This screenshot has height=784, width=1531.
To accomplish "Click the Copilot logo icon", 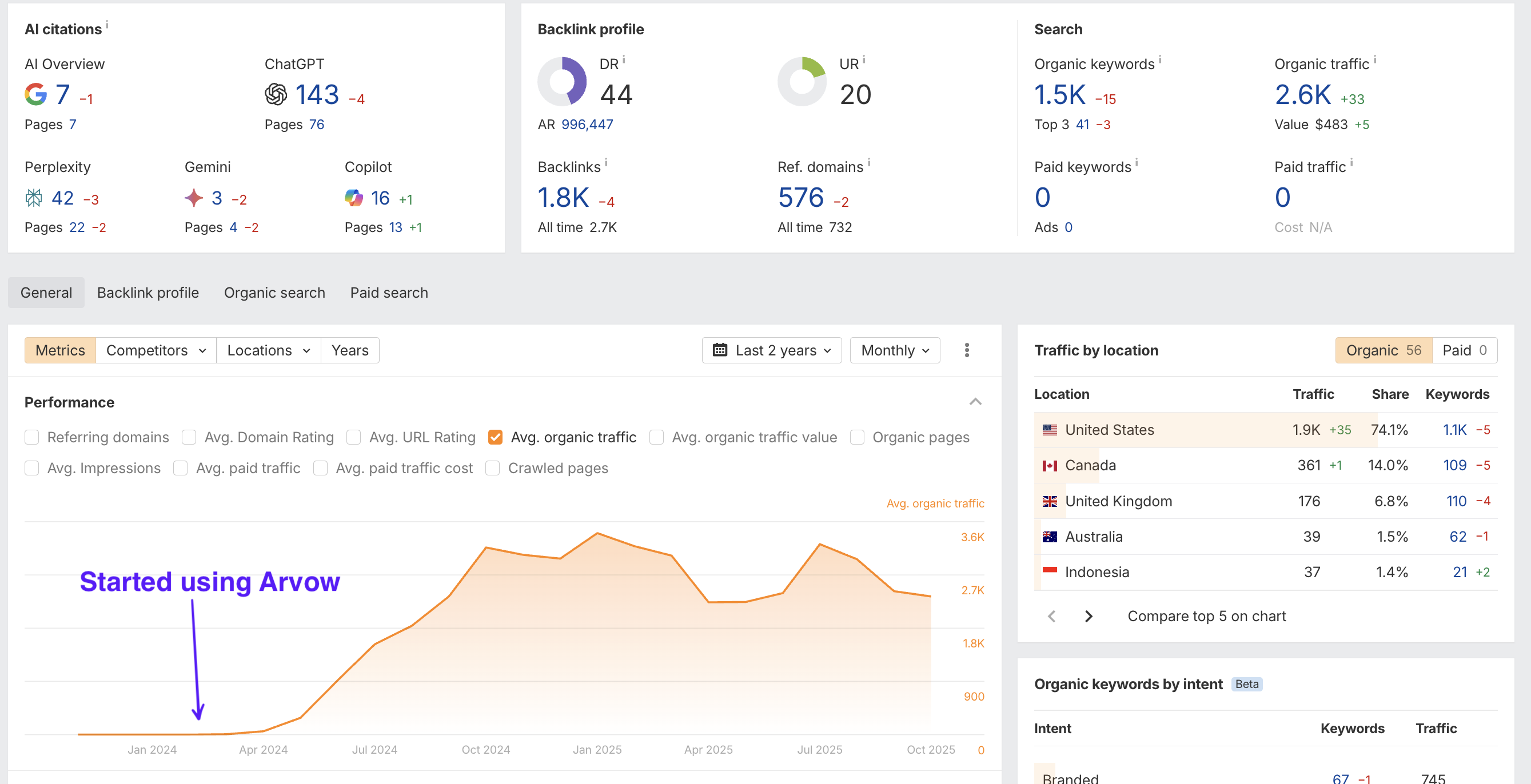I will (354, 198).
